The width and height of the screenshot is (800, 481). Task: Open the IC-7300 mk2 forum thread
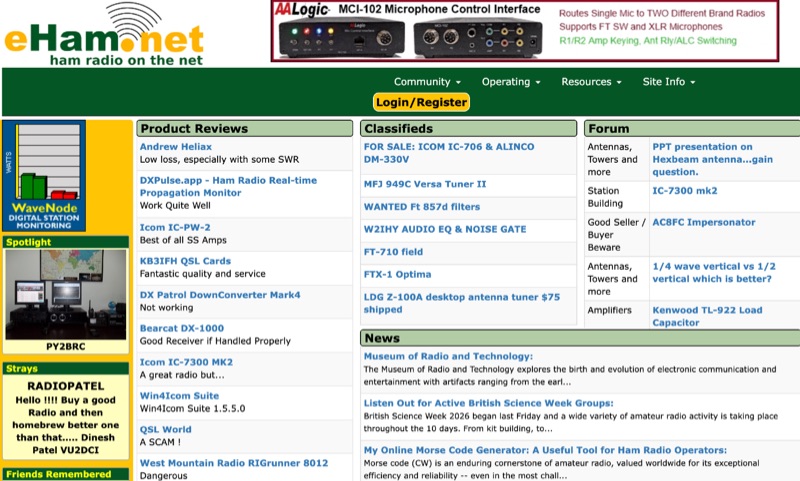(685, 190)
